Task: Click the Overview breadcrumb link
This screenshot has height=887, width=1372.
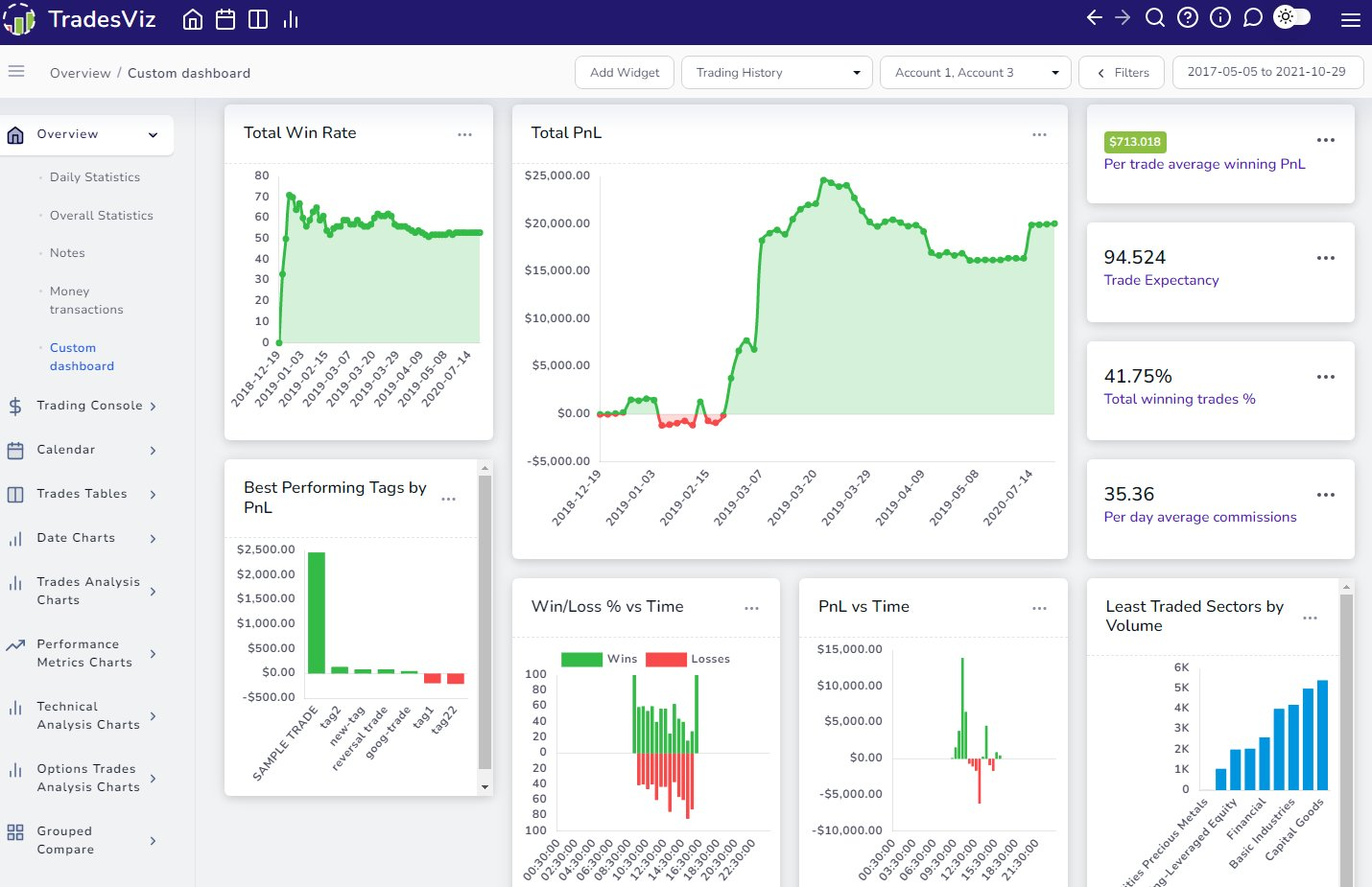Action: [x=81, y=73]
